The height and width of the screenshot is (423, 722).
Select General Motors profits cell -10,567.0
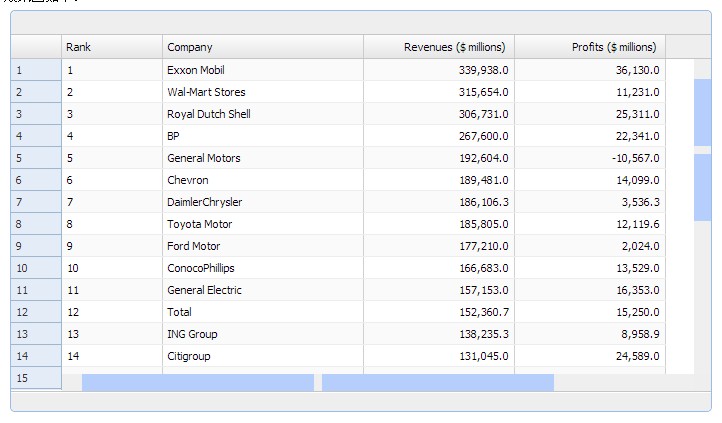(x=589, y=158)
